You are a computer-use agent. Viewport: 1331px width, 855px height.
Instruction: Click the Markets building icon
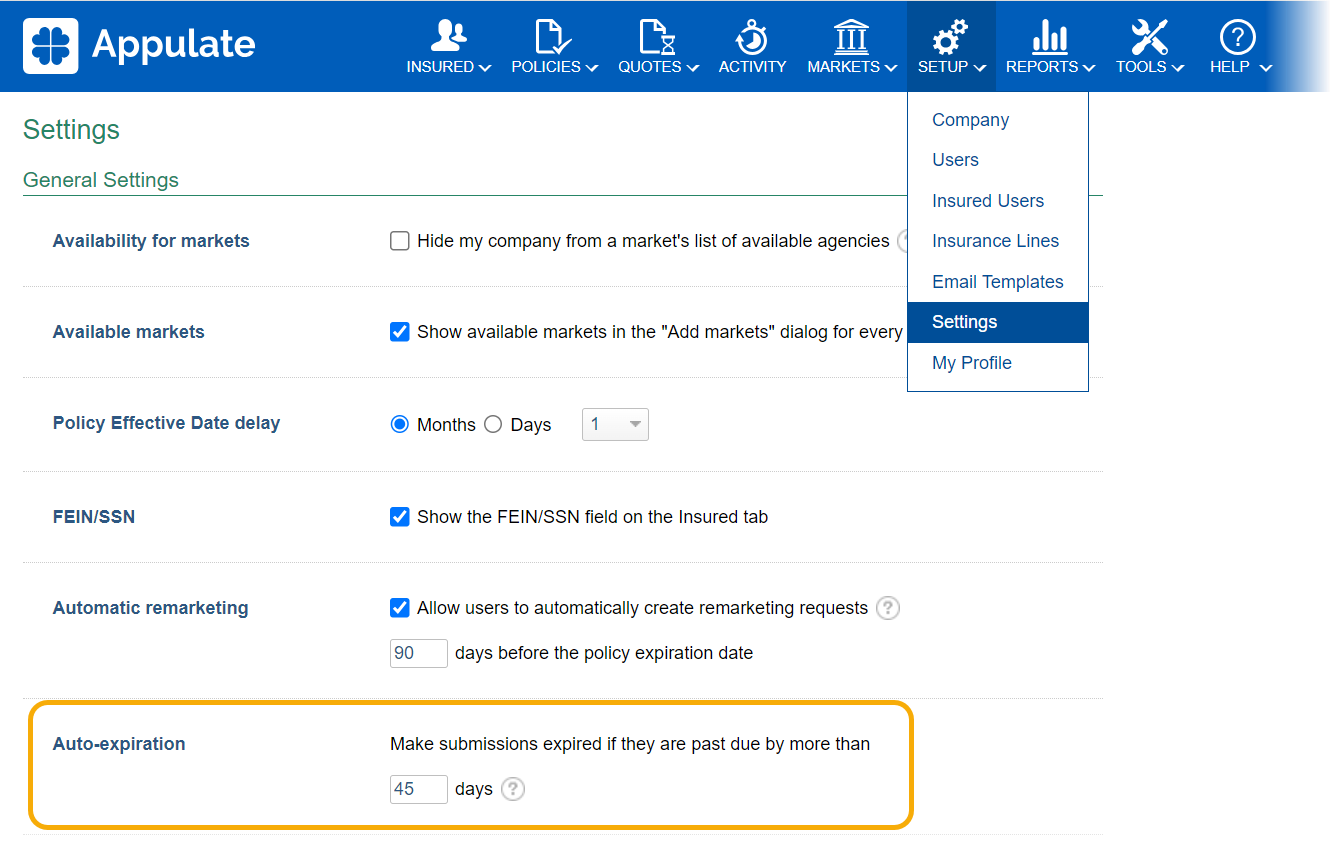(851, 36)
